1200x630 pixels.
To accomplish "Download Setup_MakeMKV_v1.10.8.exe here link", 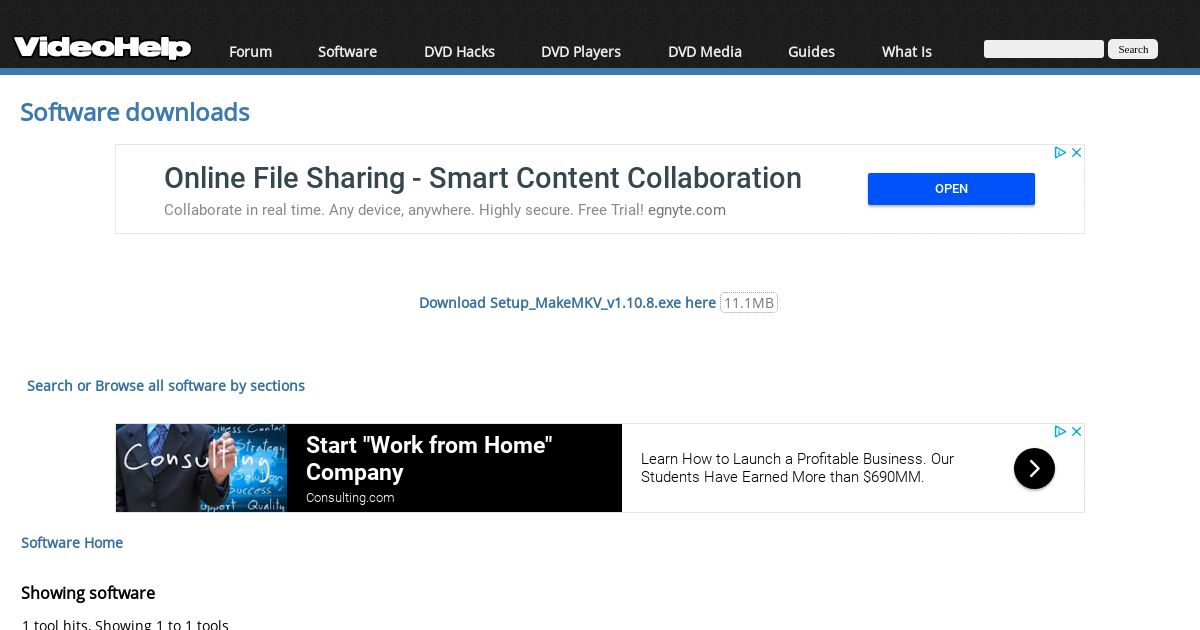I will click(567, 302).
